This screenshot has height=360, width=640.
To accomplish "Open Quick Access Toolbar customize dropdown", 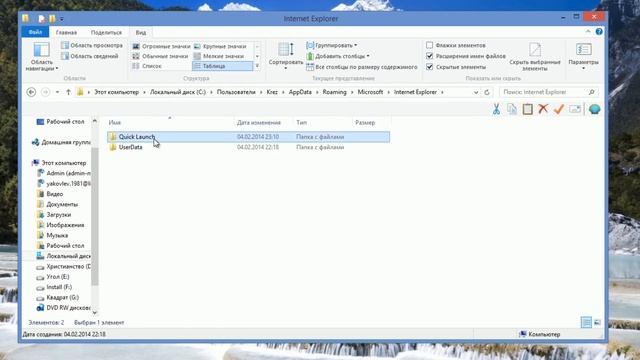I will (x=62, y=19).
